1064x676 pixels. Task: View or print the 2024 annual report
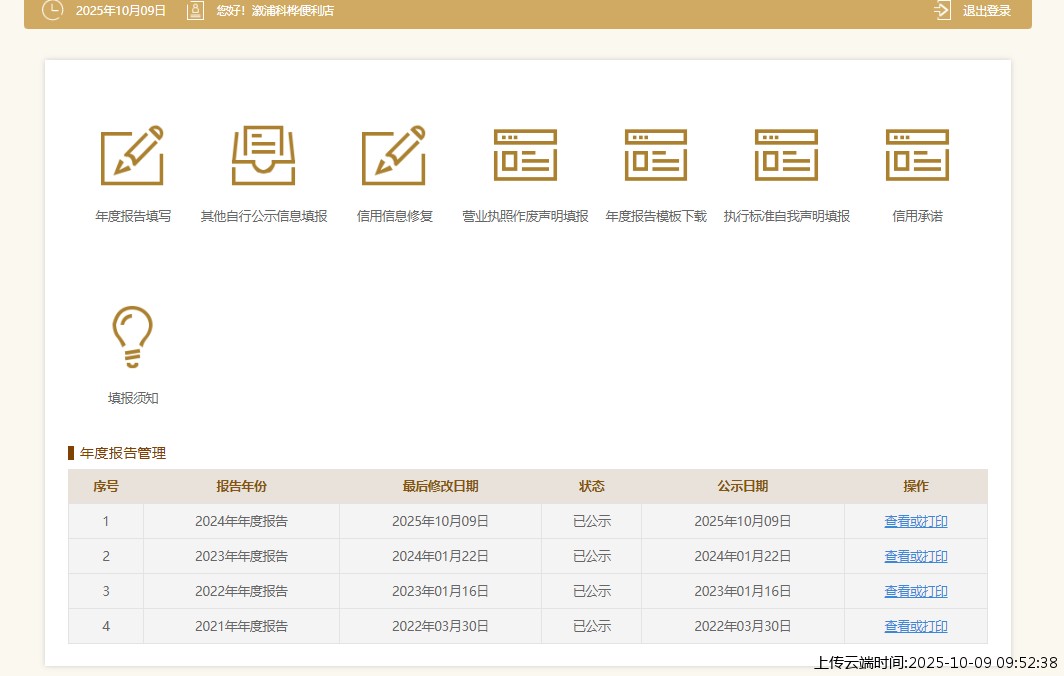(915, 521)
